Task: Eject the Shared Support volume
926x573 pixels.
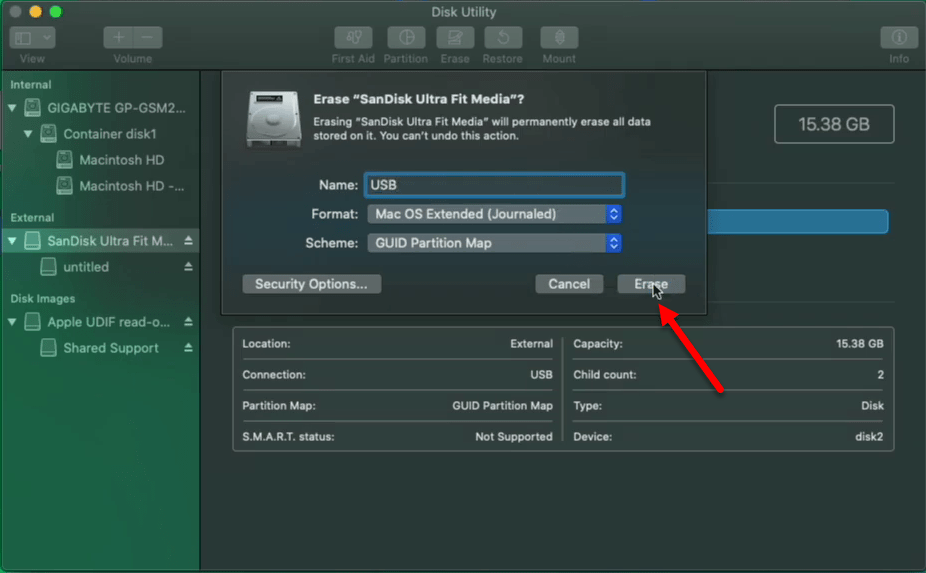Action: click(x=188, y=348)
